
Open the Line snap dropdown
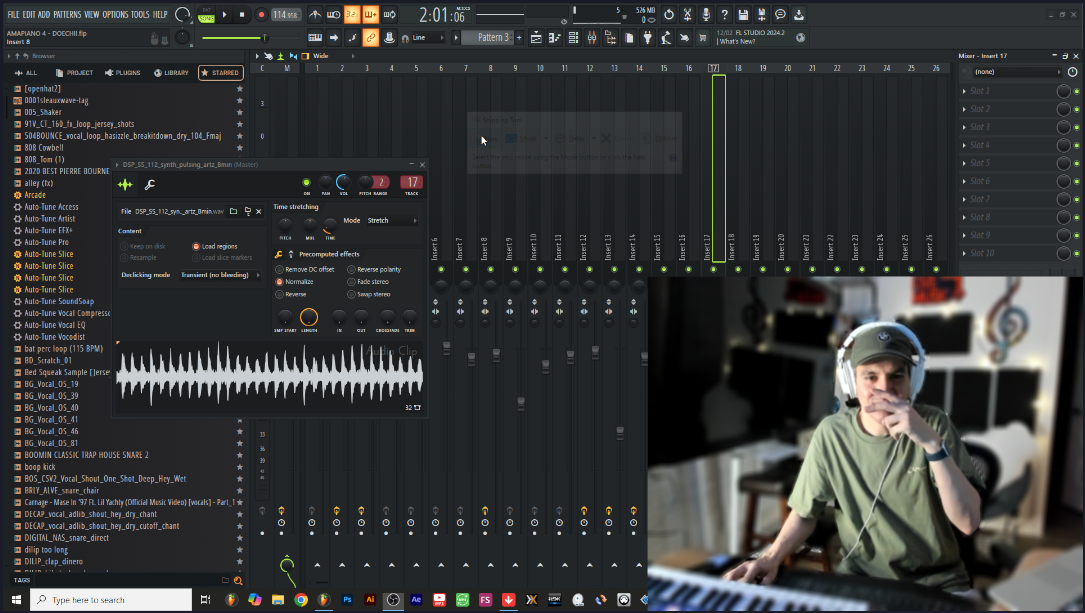pyautogui.click(x=428, y=38)
